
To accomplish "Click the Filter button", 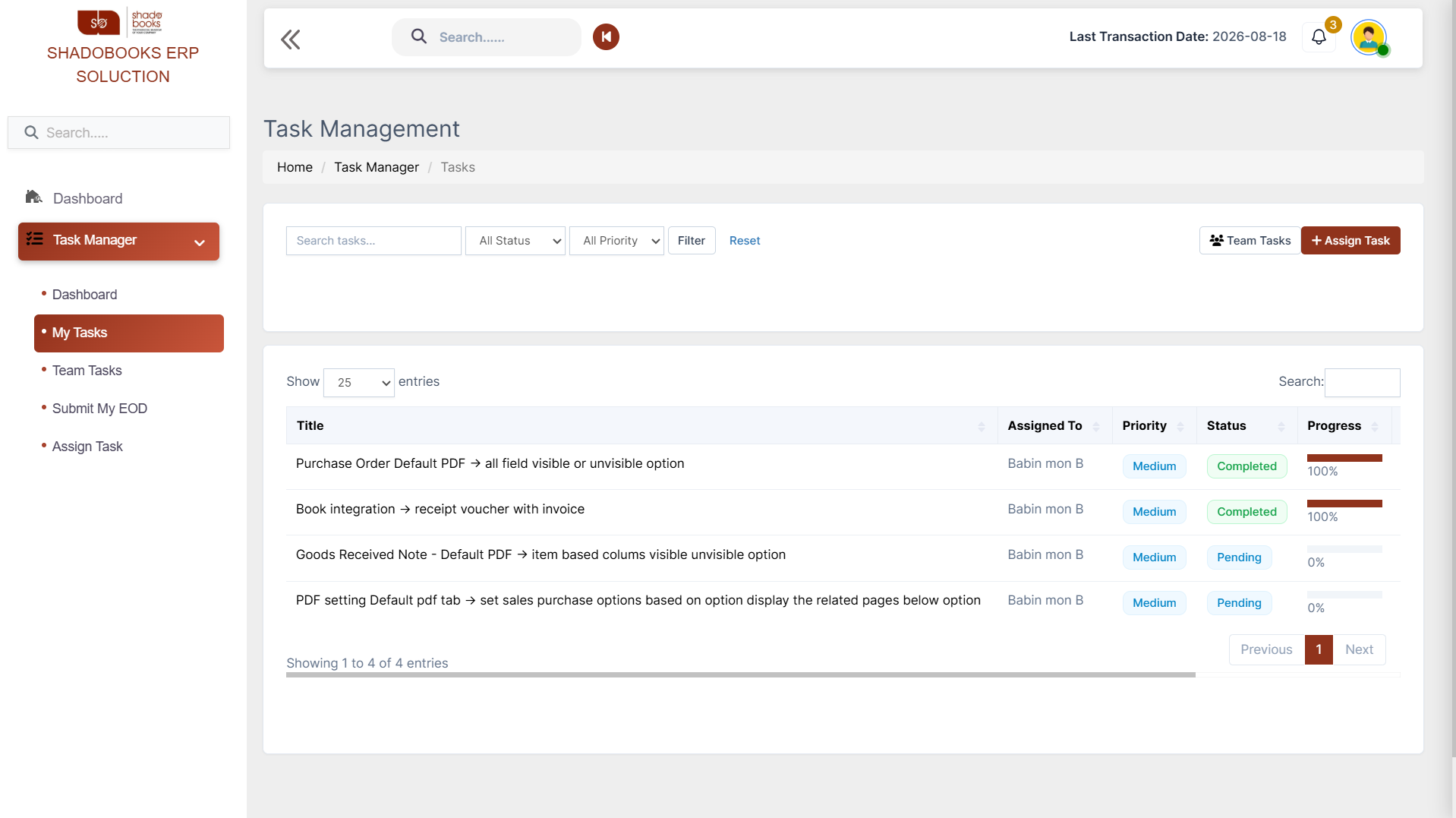I will (692, 241).
